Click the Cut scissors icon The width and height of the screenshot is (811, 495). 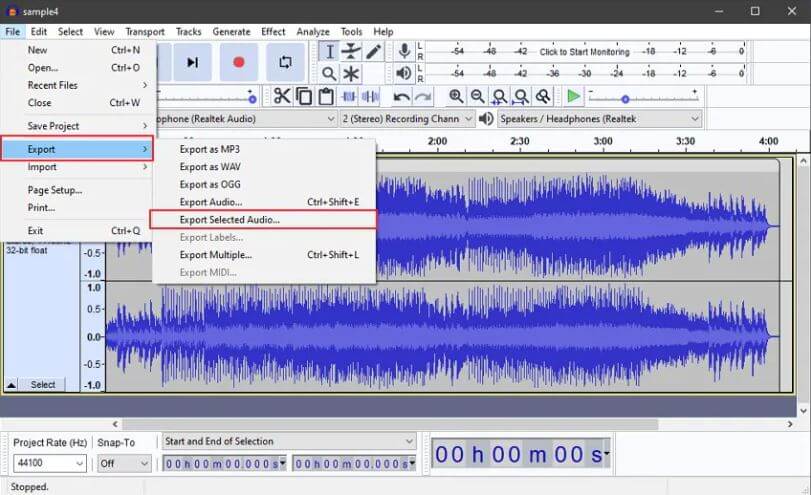282,96
